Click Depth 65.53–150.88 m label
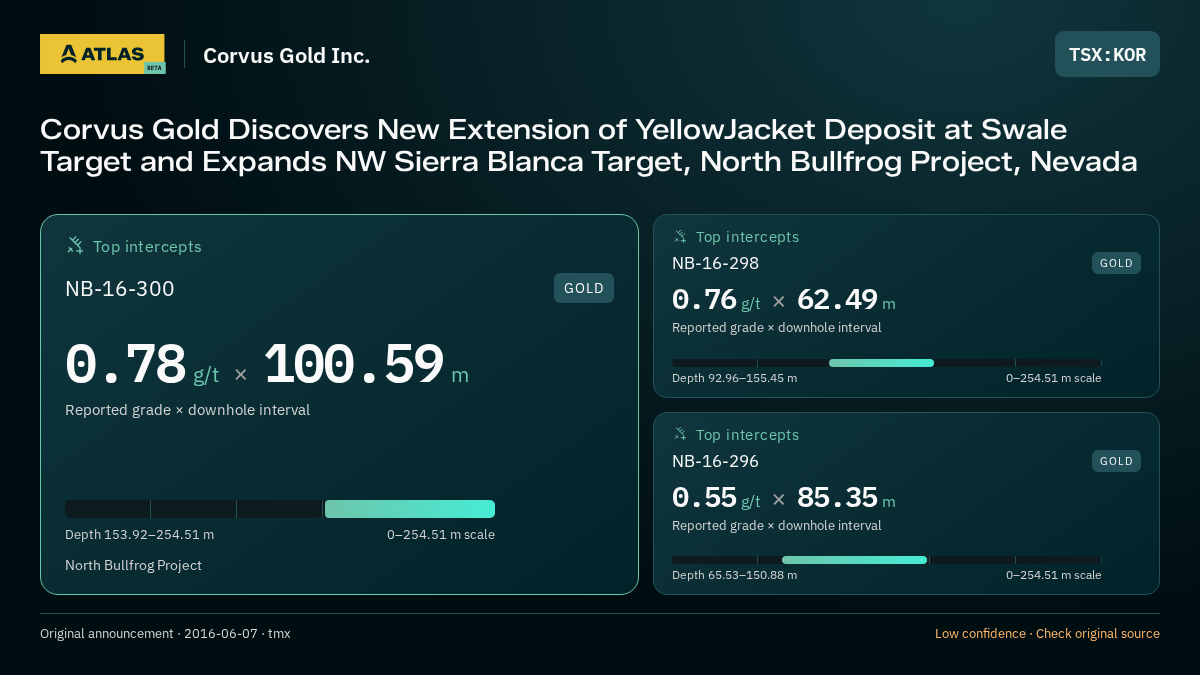 point(734,575)
